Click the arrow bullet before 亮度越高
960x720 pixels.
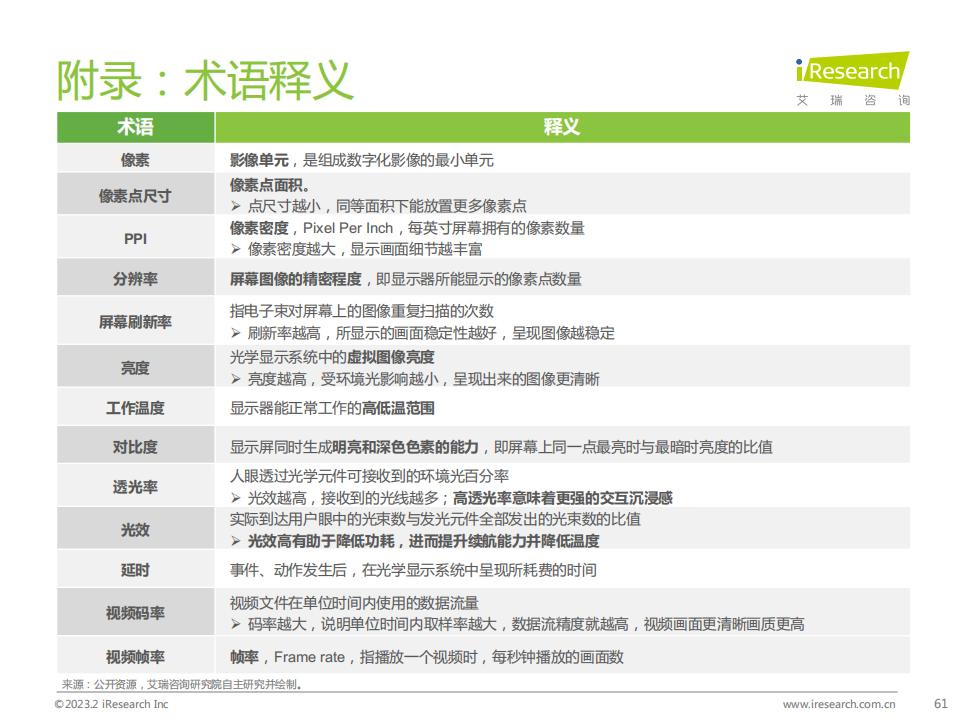point(236,379)
